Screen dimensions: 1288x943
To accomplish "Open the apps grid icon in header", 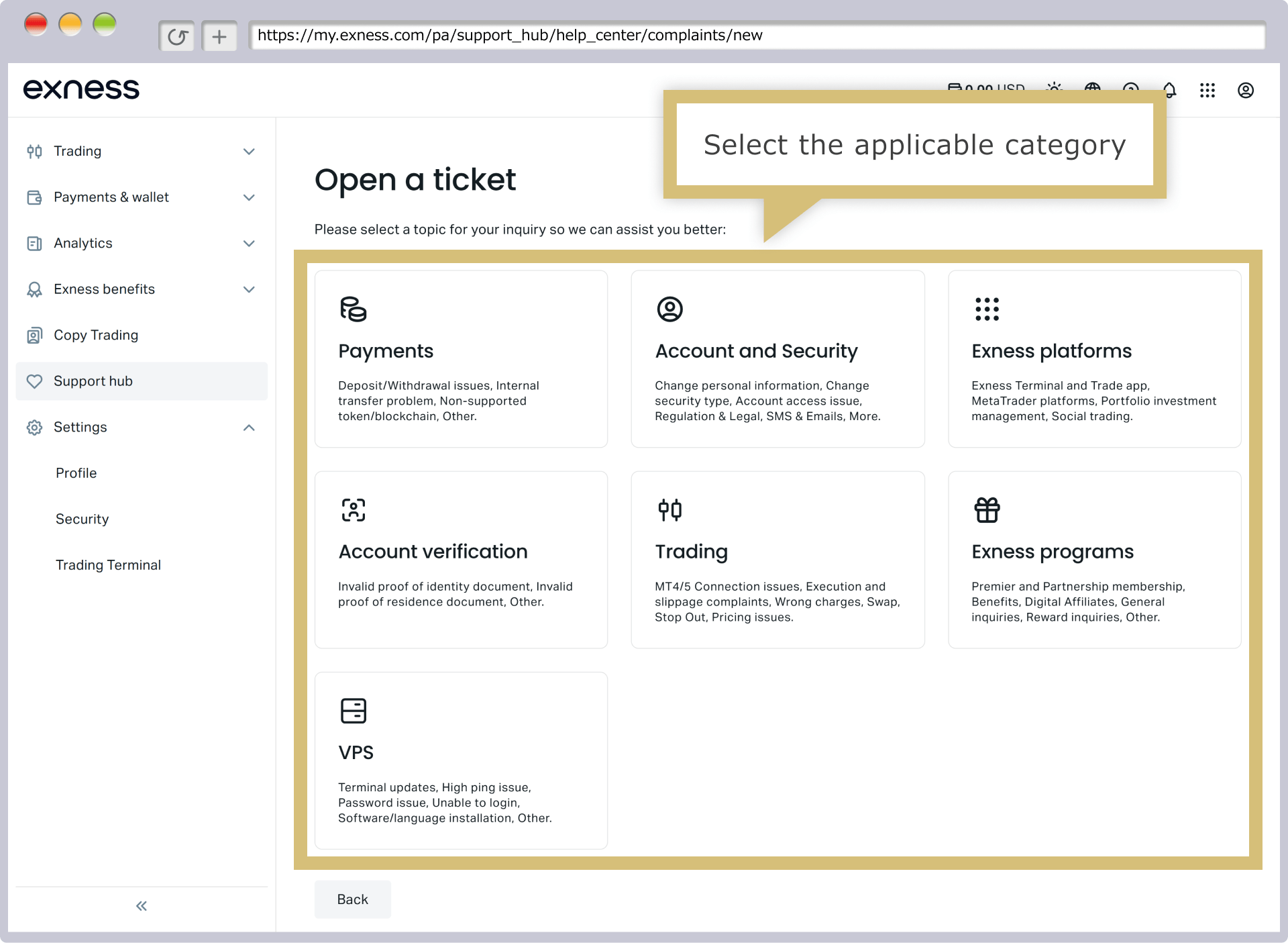I will pos(1207,91).
